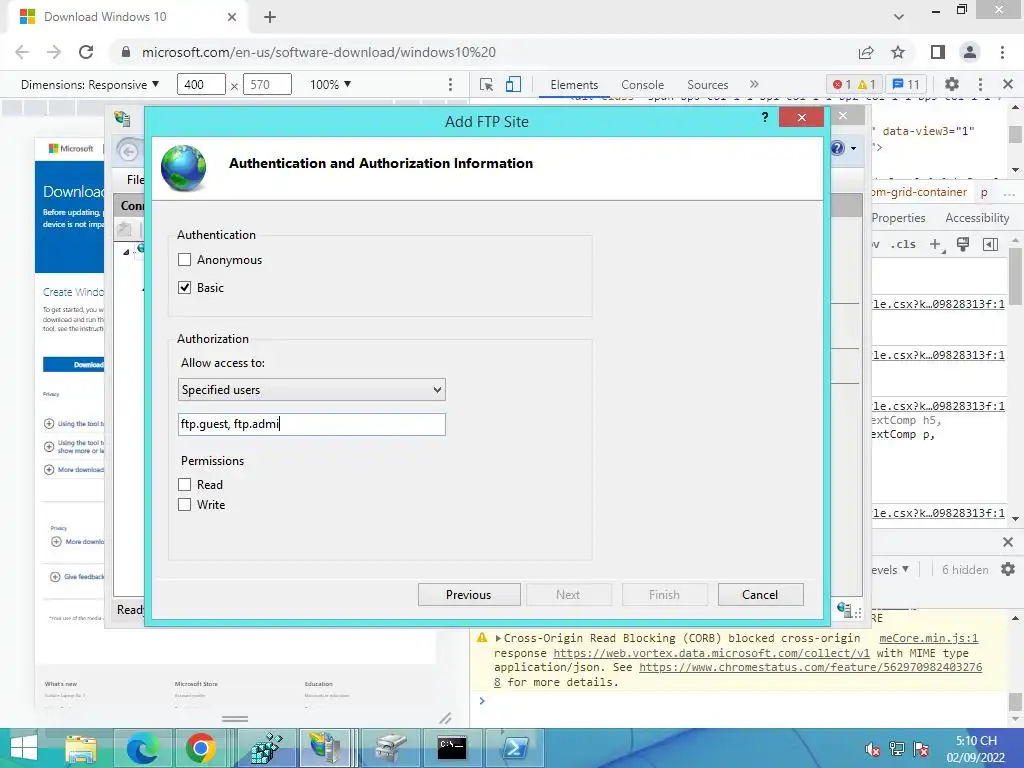Click the taskbar clock showing 5:10 CH

(976, 748)
